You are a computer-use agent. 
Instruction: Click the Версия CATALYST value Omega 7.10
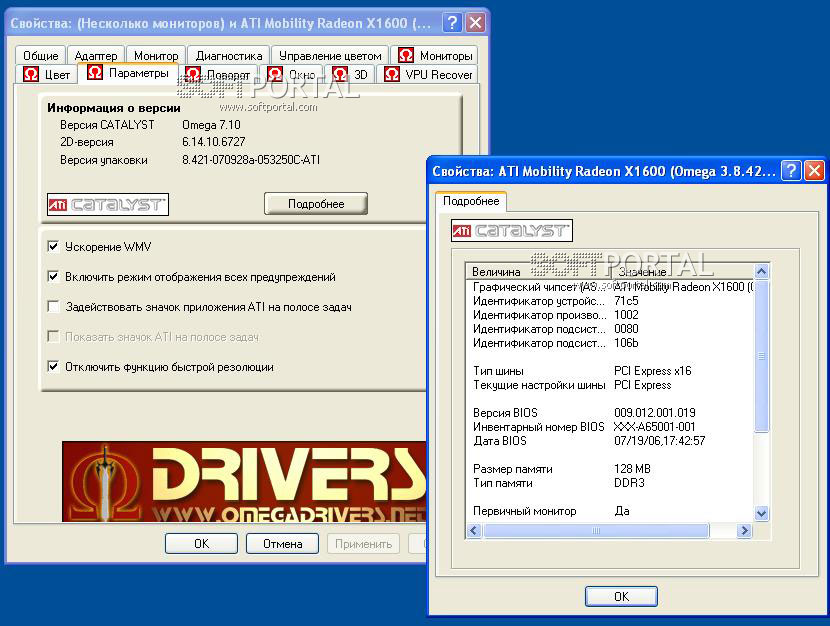point(211,125)
